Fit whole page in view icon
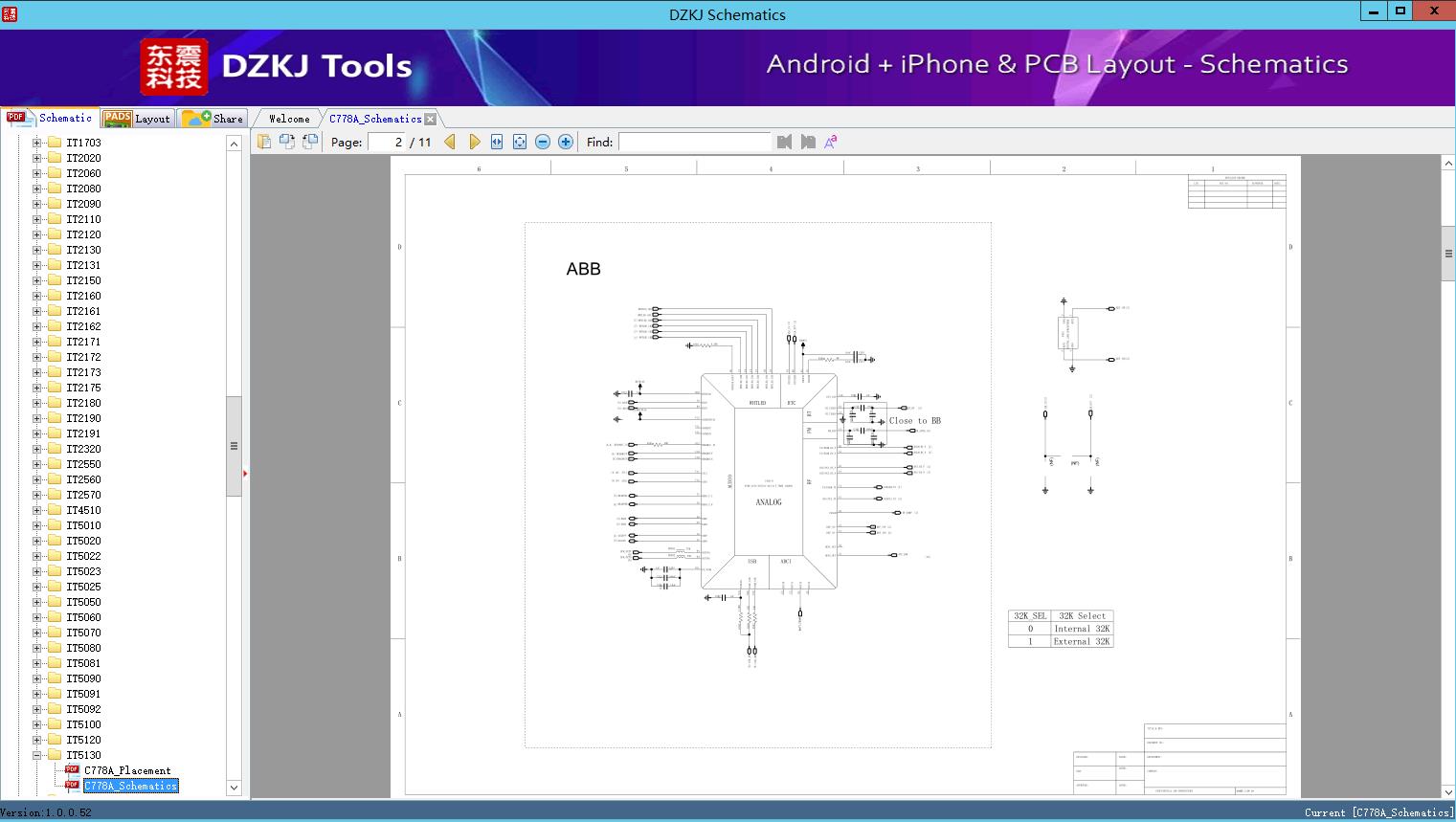Screen dimensions: 1456x822 pyautogui.click(x=520, y=142)
